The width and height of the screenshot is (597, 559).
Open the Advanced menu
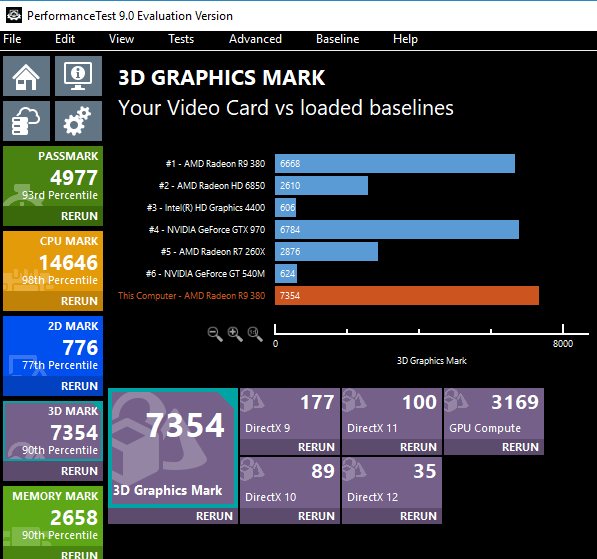255,39
